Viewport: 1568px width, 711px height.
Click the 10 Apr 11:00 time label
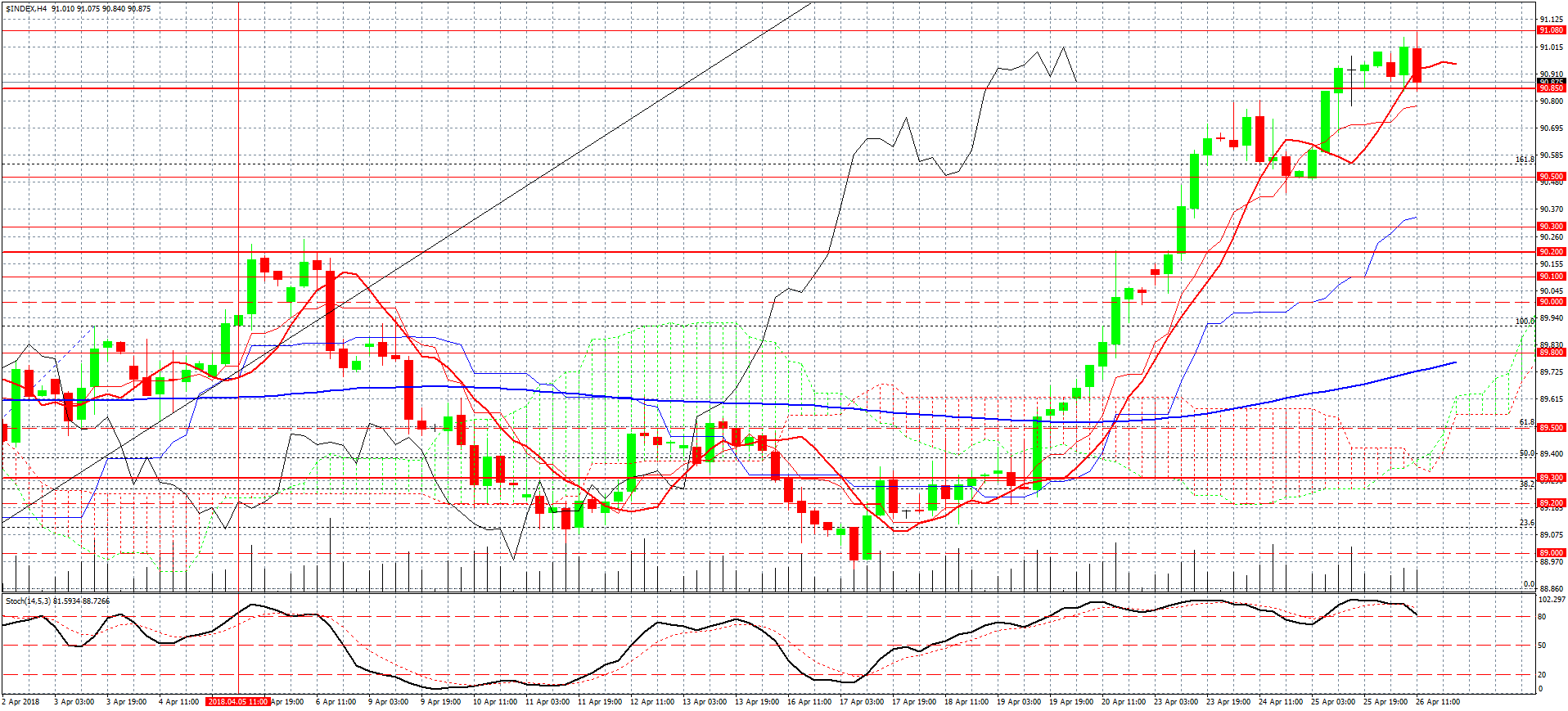tap(494, 702)
